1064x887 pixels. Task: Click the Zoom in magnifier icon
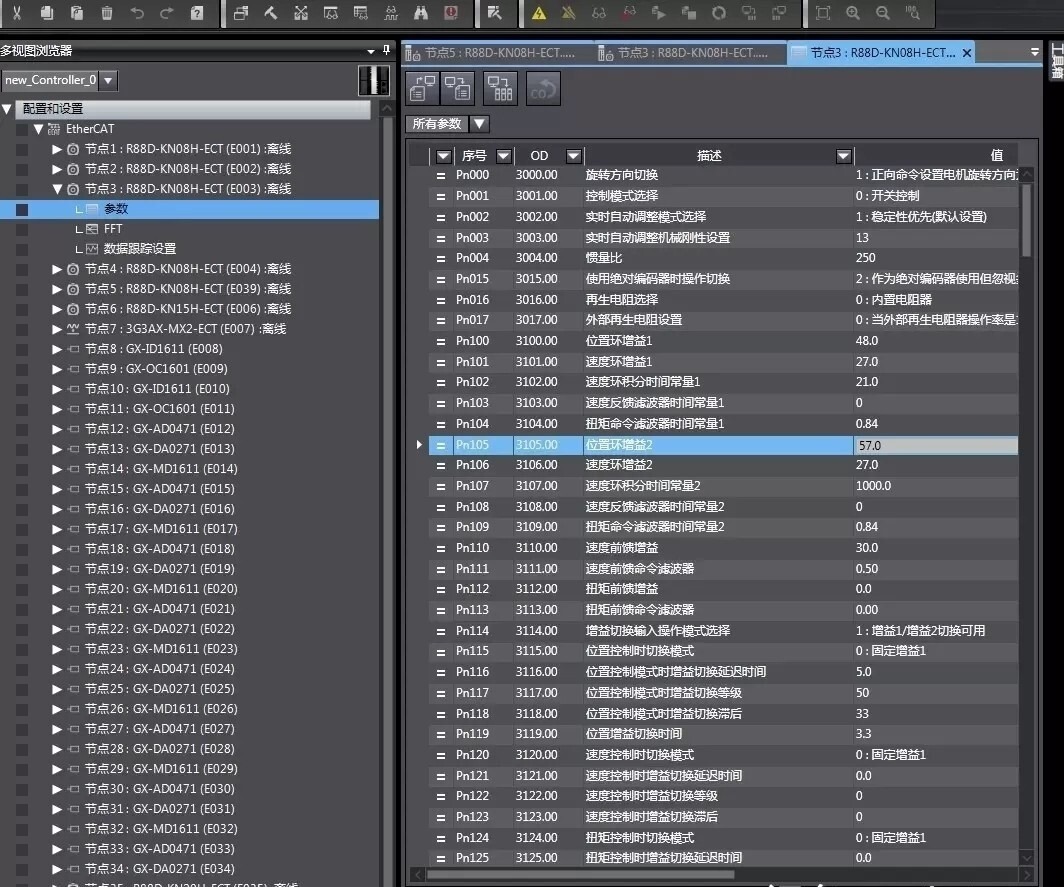click(x=852, y=12)
